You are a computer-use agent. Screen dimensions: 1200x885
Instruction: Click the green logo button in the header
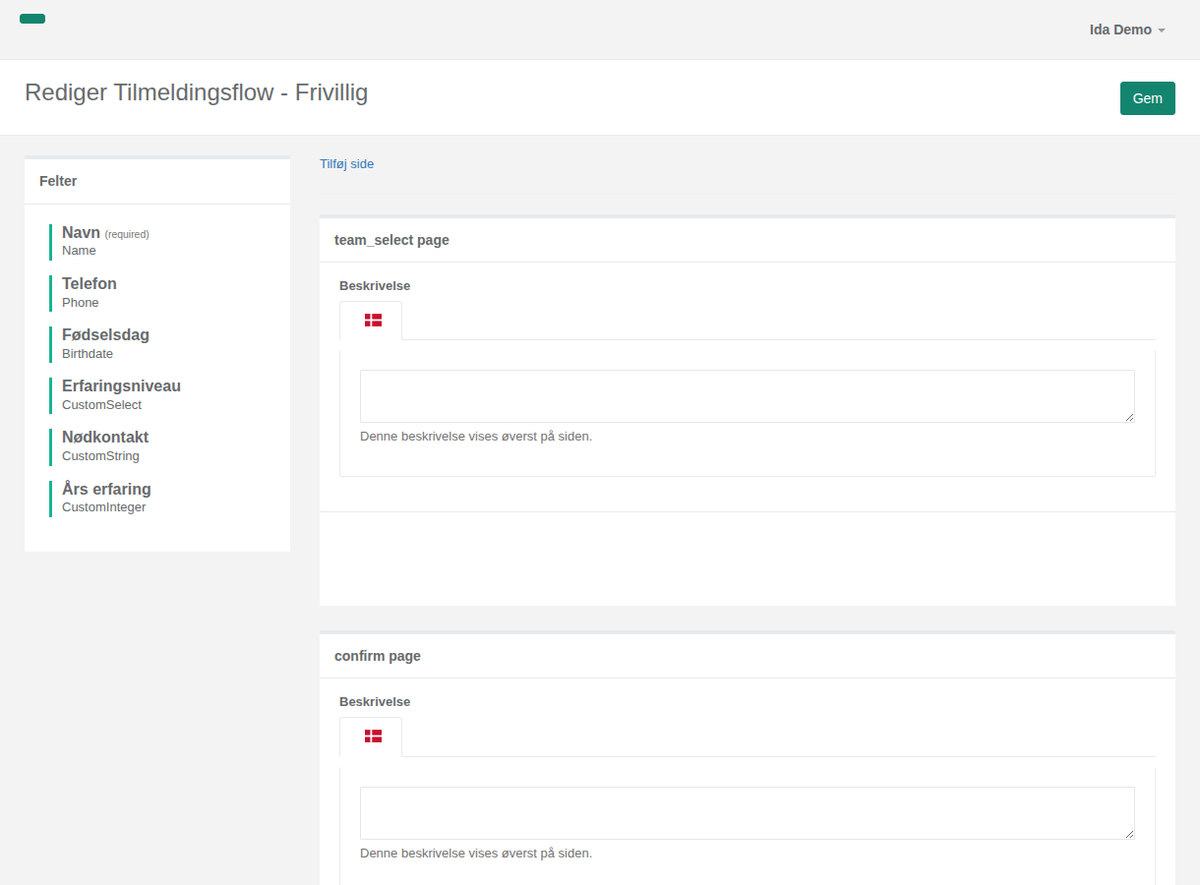point(32,19)
